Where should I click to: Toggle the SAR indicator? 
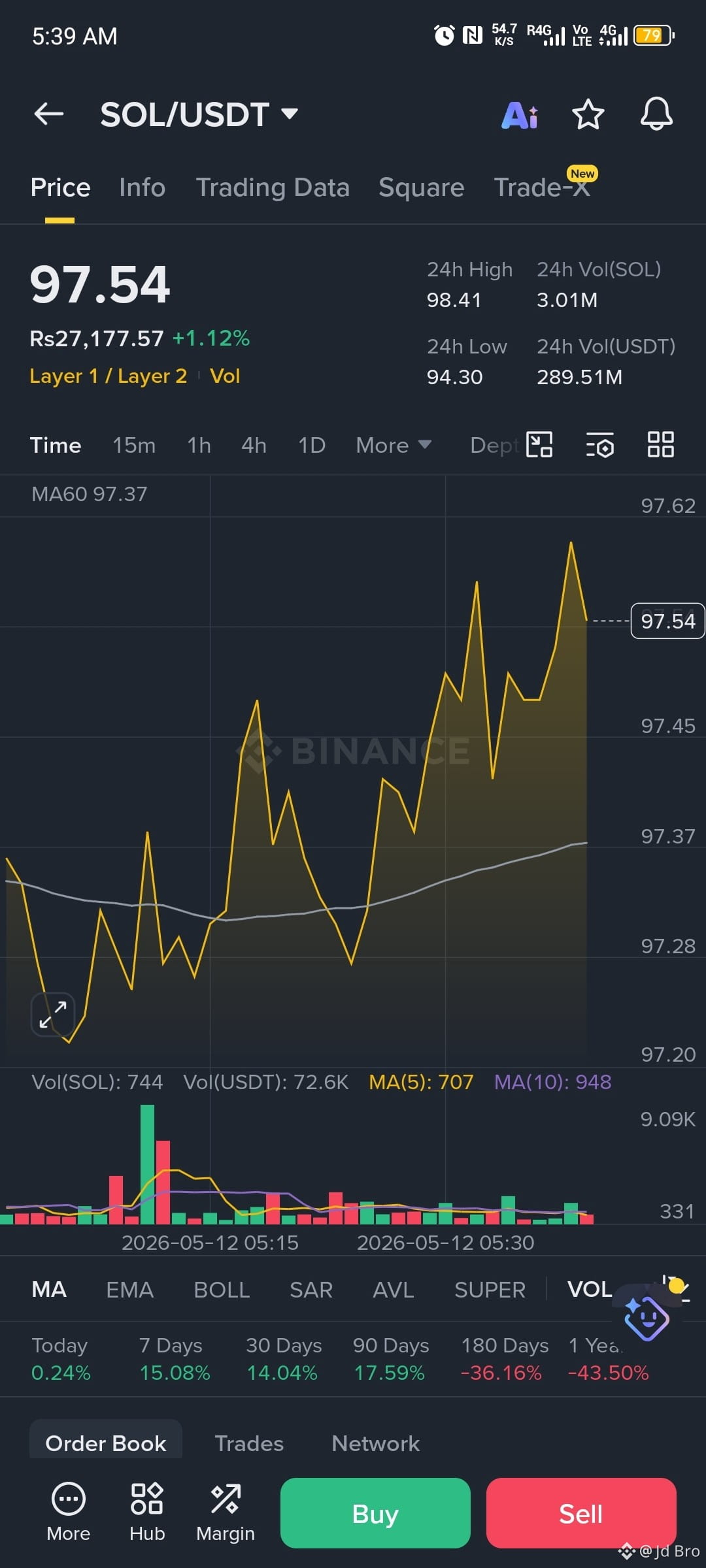pyautogui.click(x=311, y=1289)
